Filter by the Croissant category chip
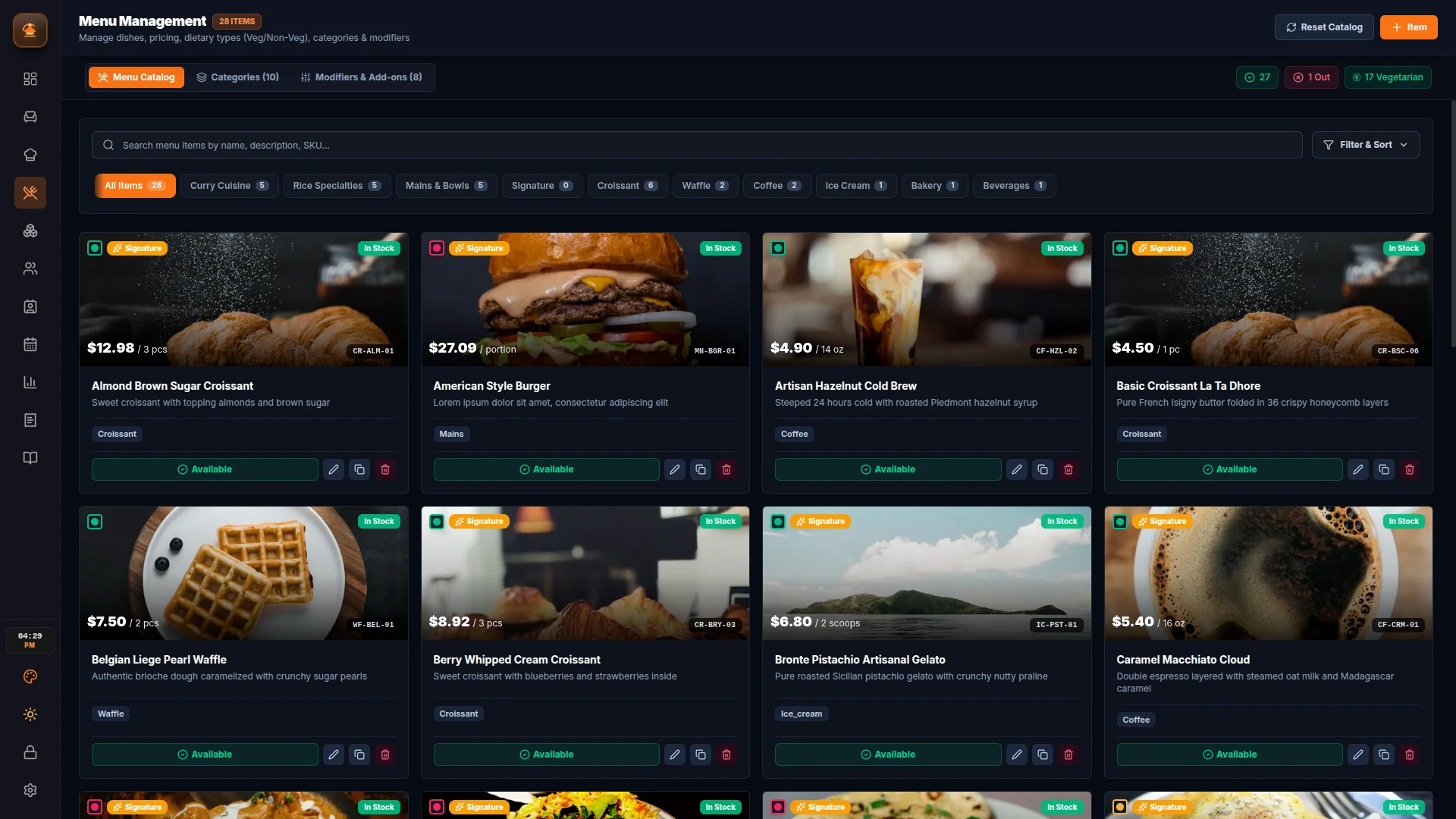Screen dimensions: 1456x819 point(627,186)
